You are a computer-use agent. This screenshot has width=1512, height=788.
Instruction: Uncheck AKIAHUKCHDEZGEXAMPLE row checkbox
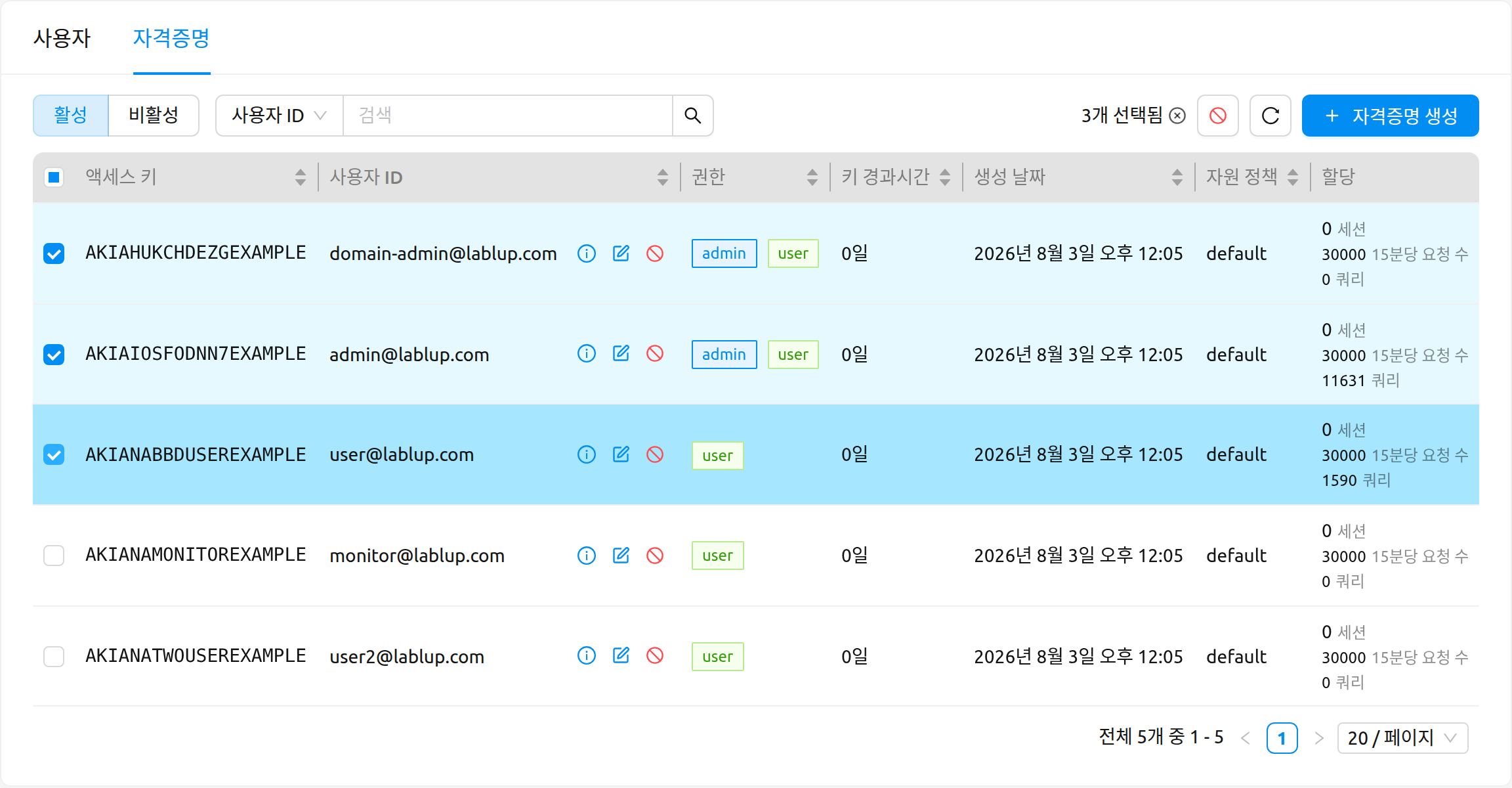tap(54, 253)
